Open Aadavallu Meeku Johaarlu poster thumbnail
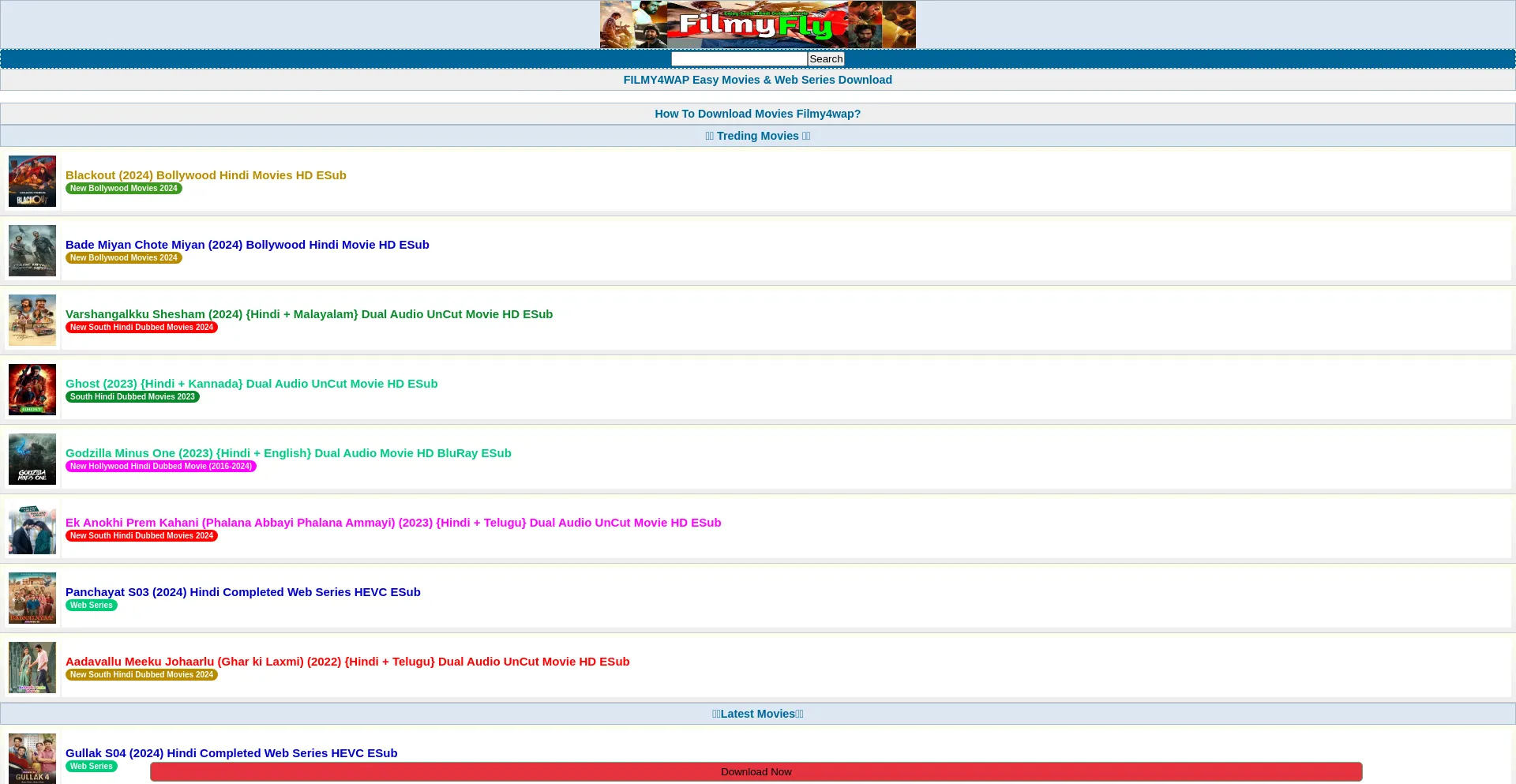Screen dimensions: 1516x784 pos(32,668)
